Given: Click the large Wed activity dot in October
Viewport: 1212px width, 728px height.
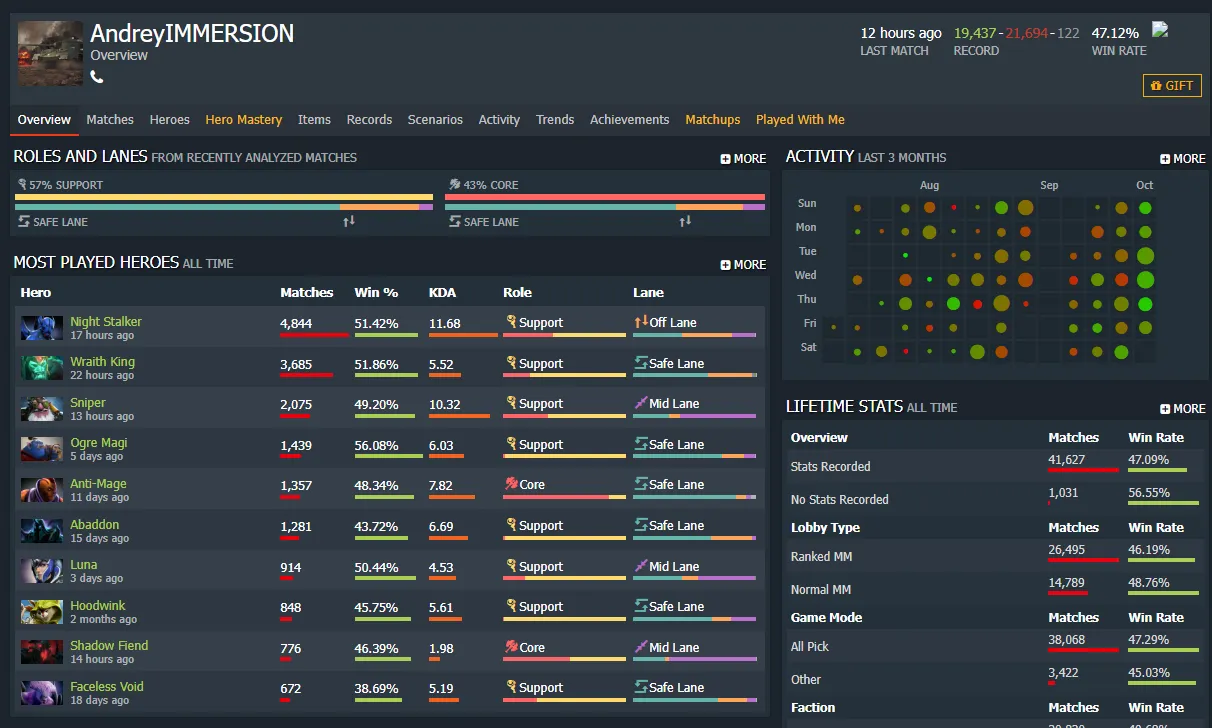Looking at the screenshot, I should 1145,280.
